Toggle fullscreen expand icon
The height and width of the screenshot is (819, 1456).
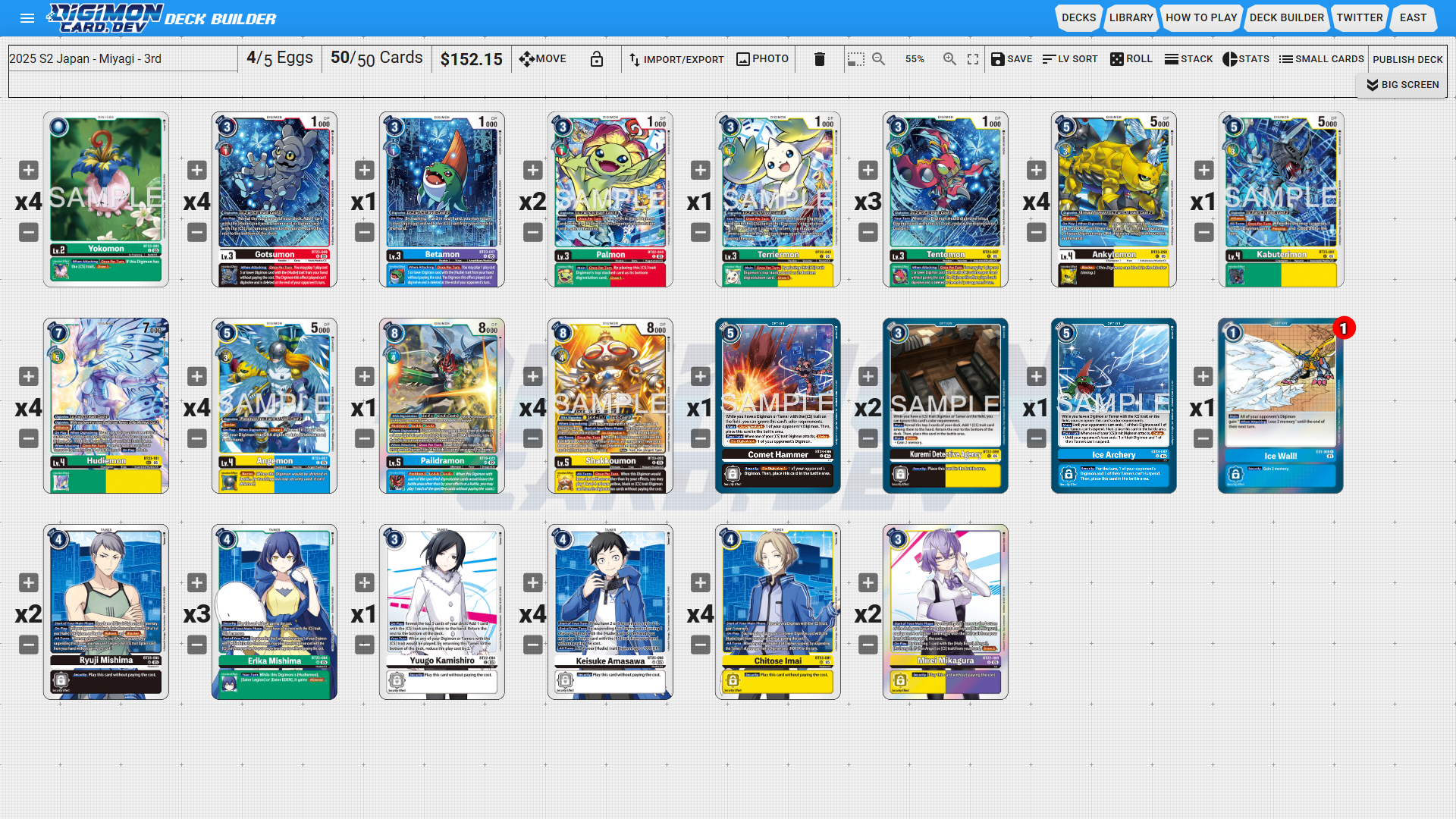(973, 59)
